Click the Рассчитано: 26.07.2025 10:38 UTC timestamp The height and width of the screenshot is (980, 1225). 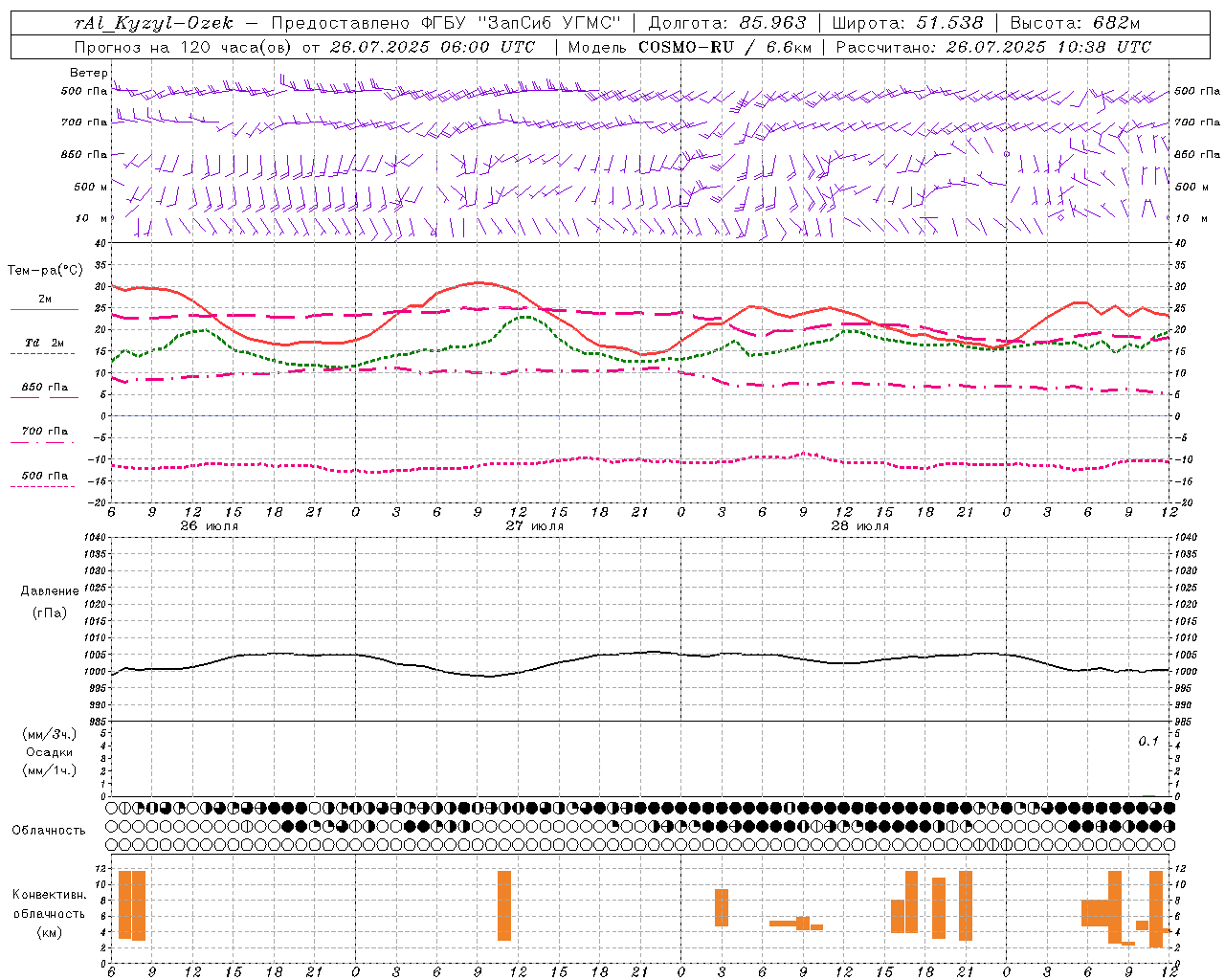click(993, 47)
